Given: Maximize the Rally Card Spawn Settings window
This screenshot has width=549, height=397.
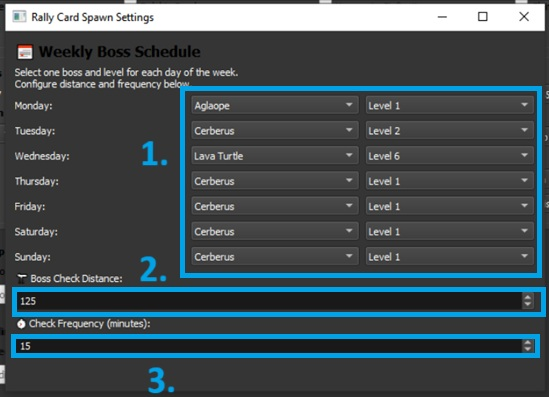Looking at the screenshot, I should click(483, 16).
